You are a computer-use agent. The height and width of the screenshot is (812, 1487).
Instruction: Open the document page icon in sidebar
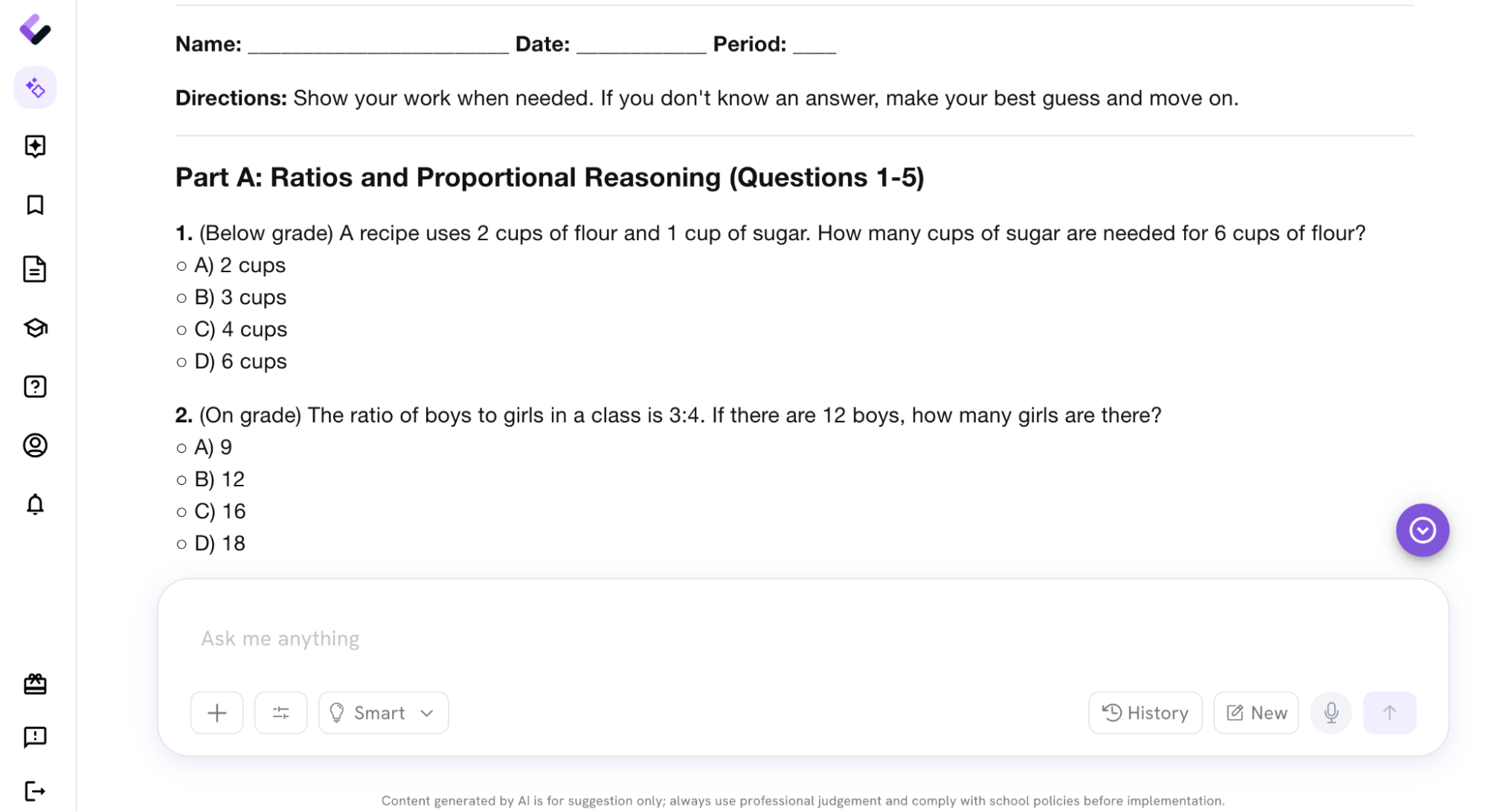pyautogui.click(x=35, y=268)
